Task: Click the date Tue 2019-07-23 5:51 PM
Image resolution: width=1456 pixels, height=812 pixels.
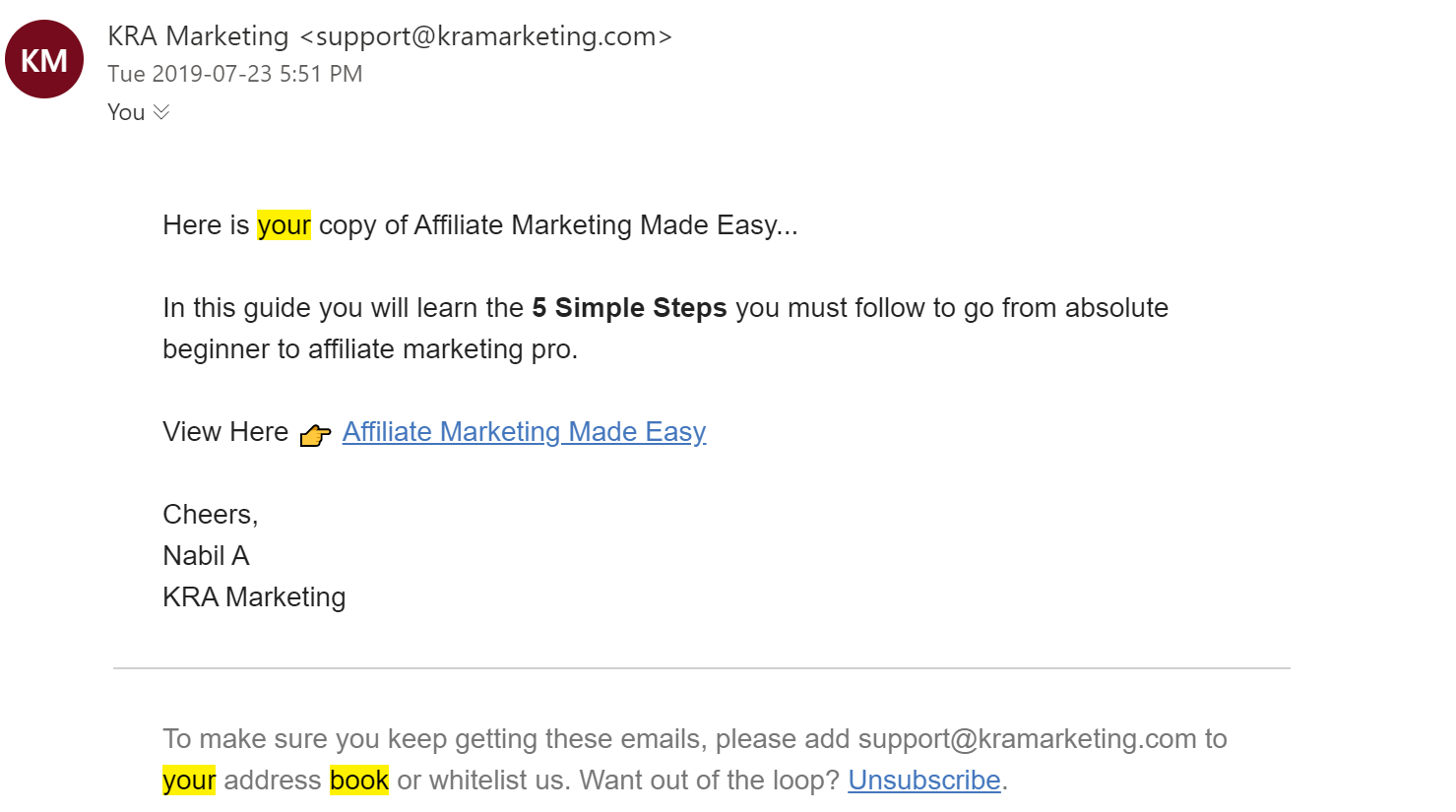Action: coord(235,74)
